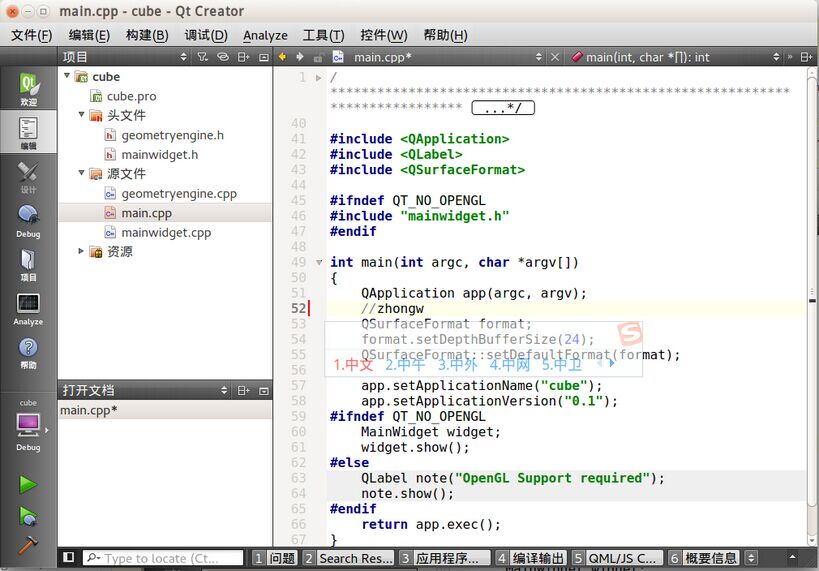The height and width of the screenshot is (571, 819).
Task: Build project with the hammer icon
Action: [28, 545]
